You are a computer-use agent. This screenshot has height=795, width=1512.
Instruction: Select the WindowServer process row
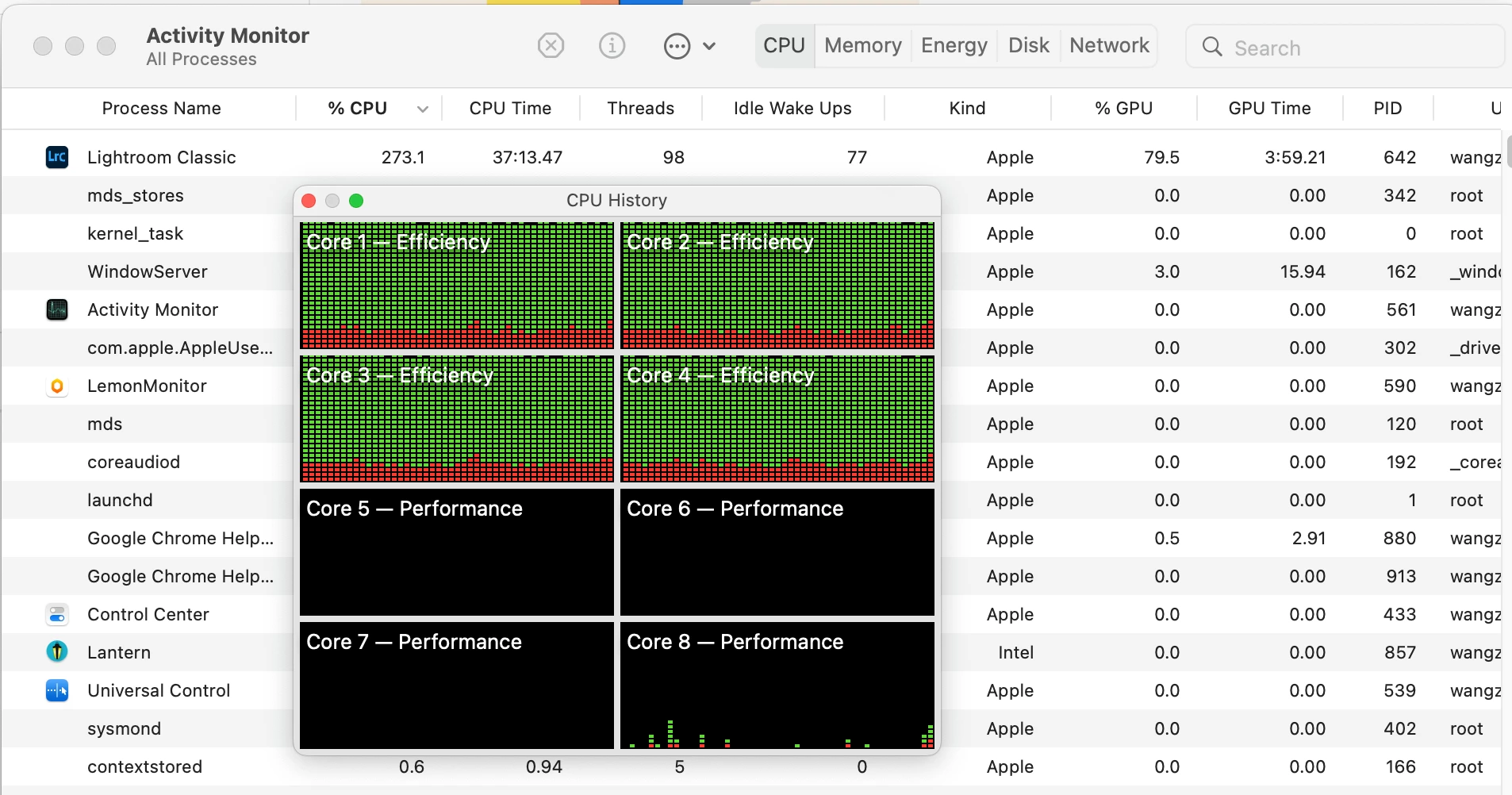point(752,271)
